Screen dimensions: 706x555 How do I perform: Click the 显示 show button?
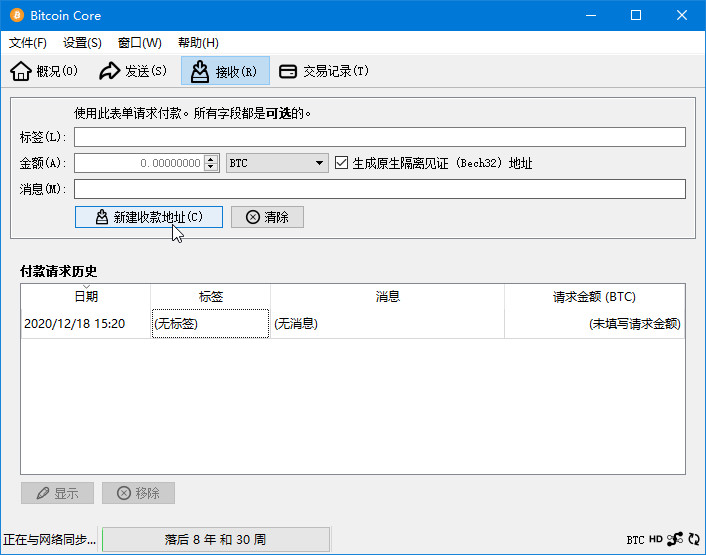58,493
